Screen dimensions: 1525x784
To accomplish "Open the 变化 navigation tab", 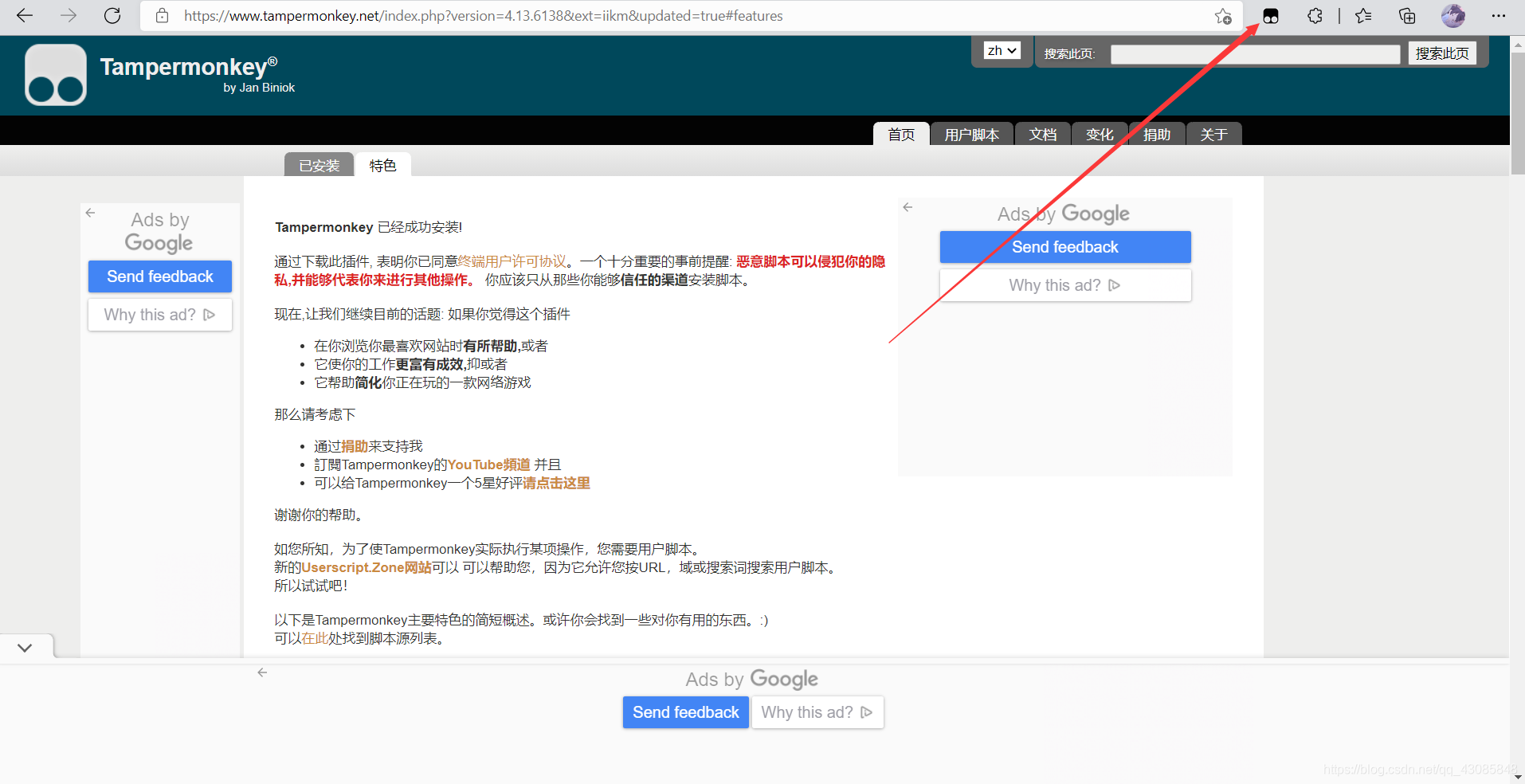I will [1100, 134].
